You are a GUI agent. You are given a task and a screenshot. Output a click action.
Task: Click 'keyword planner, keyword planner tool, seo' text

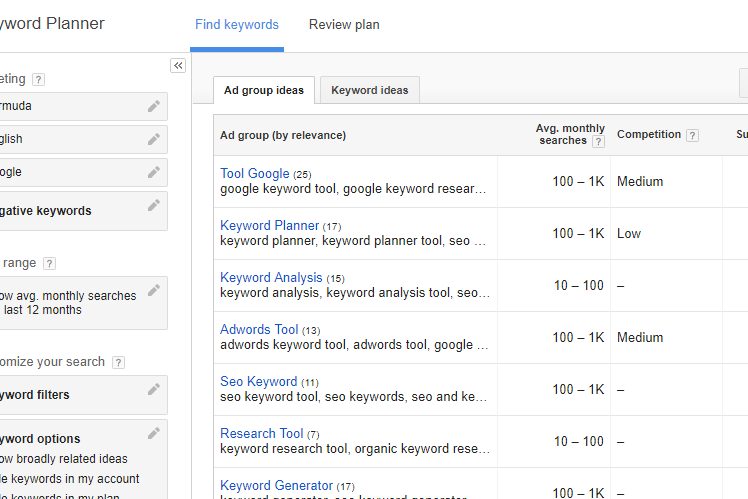click(x=345, y=241)
